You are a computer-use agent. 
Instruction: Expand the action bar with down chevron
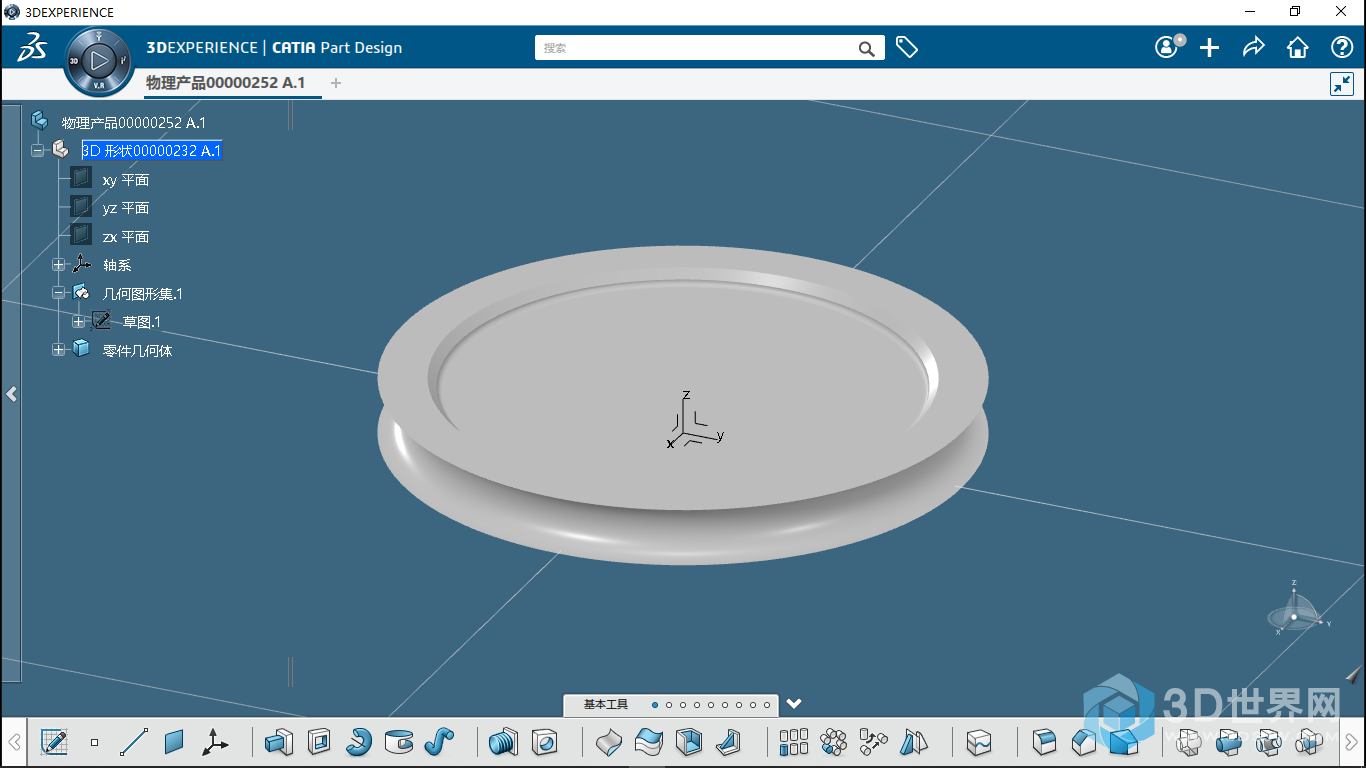click(x=794, y=704)
